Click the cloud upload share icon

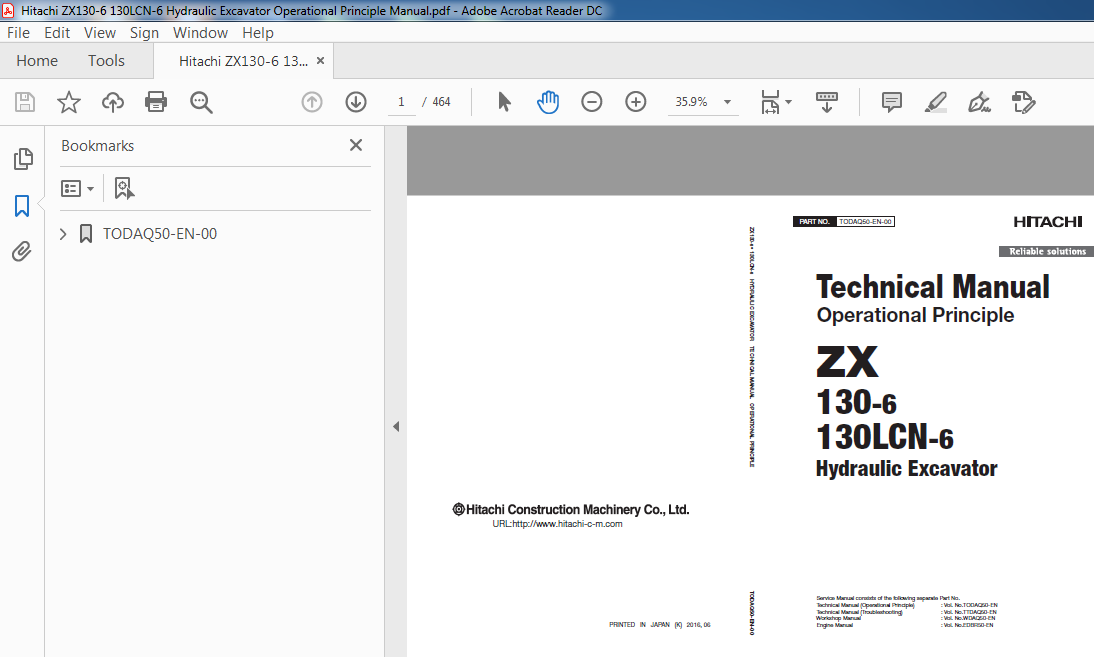click(112, 102)
